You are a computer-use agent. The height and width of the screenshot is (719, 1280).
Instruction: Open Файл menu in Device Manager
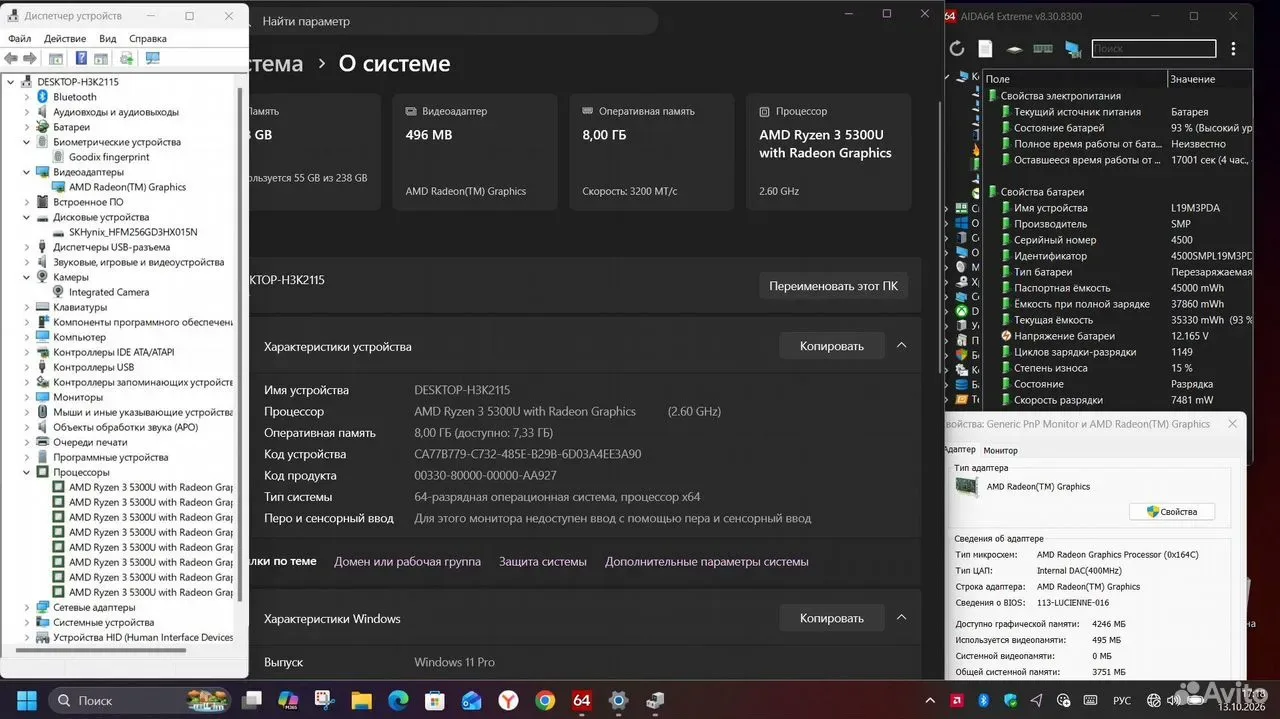[x=19, y=38]
